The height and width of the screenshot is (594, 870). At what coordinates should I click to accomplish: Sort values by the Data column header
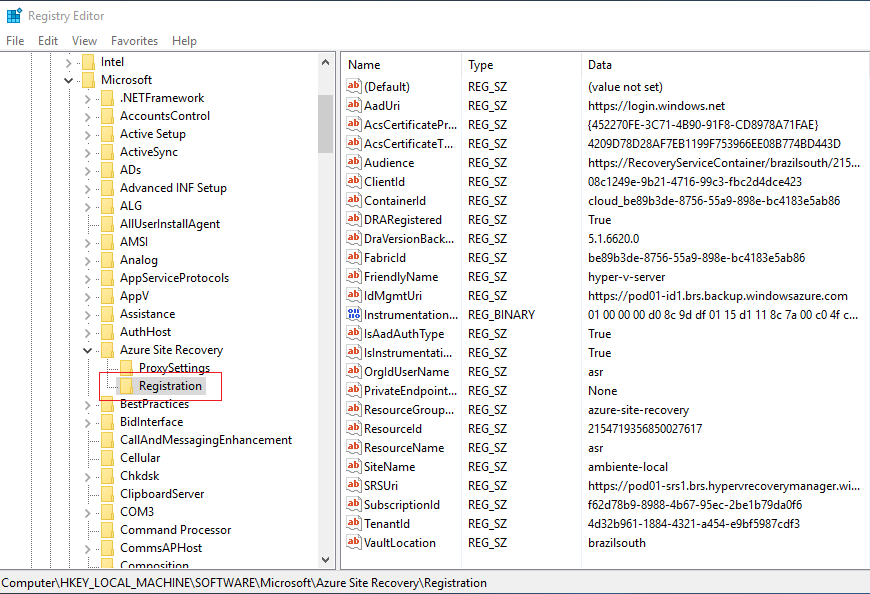(725, 64)
